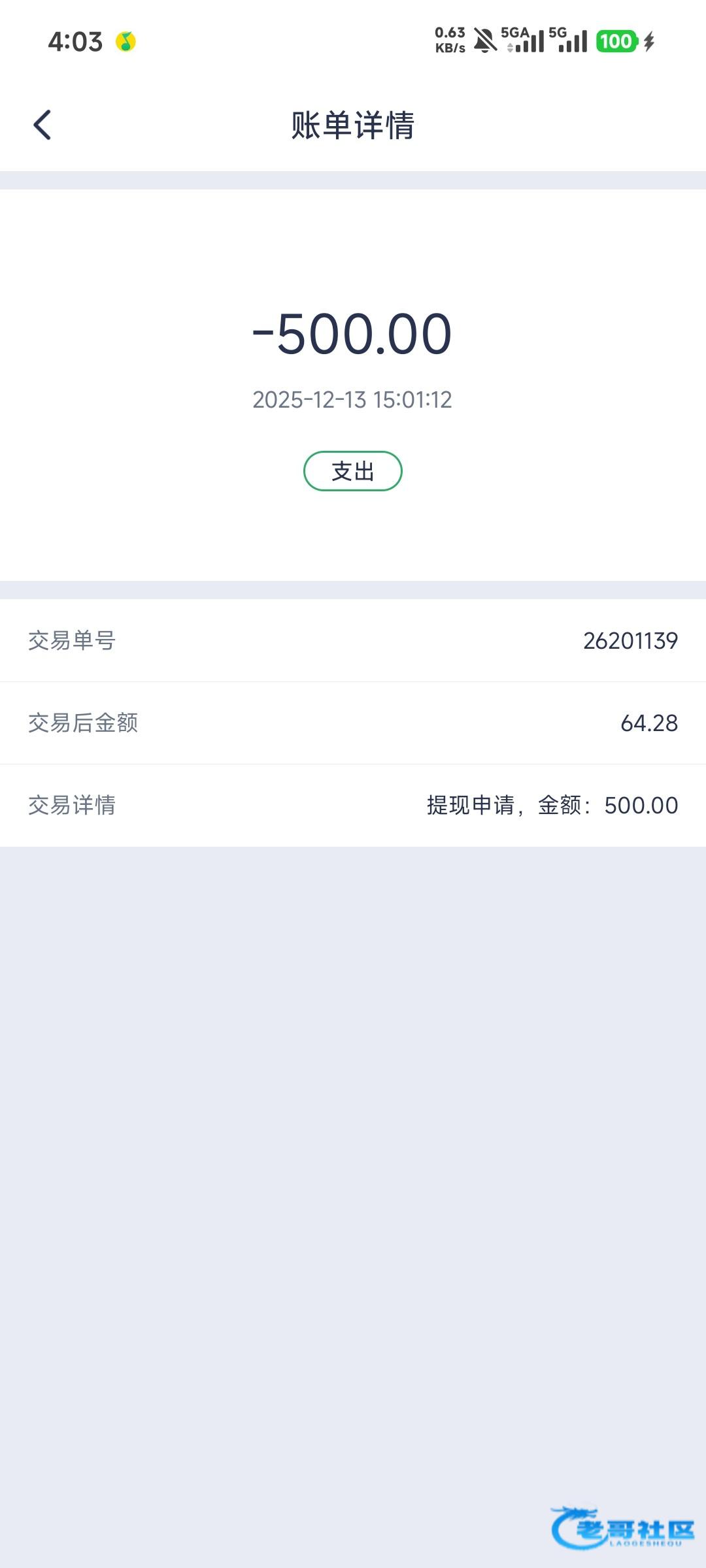This screenshot has height=1568, width=706.
Task: Tap the yellow app icon in status bar
Action: (126, 42)
